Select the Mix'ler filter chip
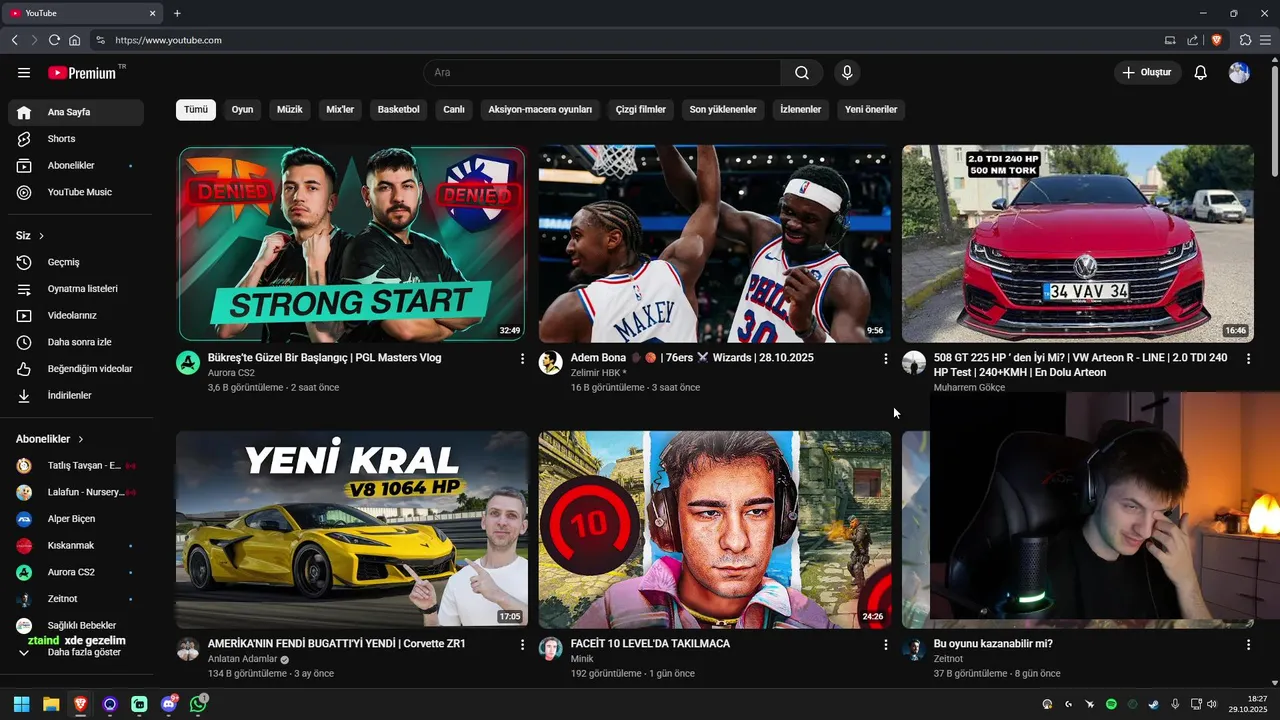The height and width of the screenshot is (720, 1280). click(340, 109)
